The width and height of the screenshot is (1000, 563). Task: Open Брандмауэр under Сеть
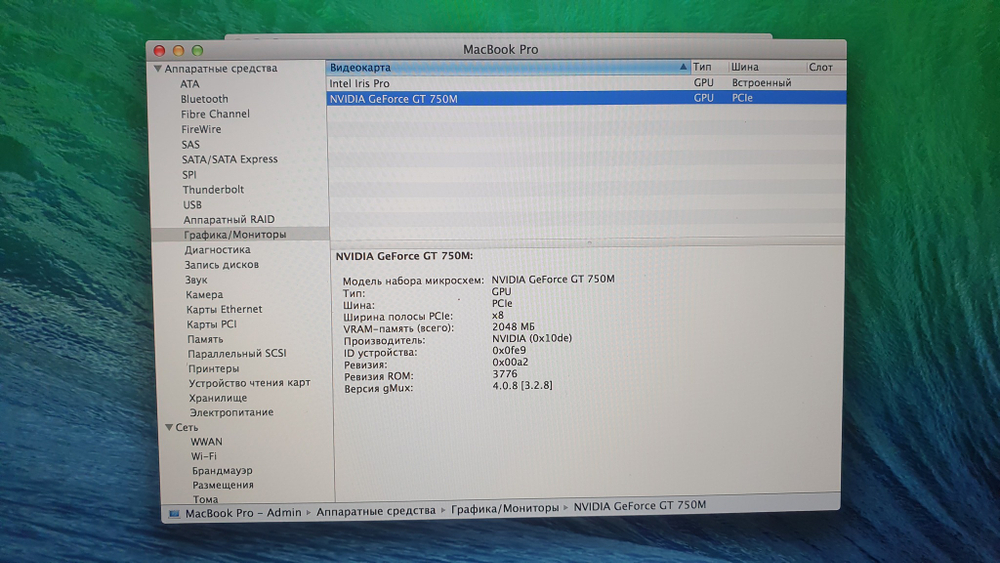(223, 471)
